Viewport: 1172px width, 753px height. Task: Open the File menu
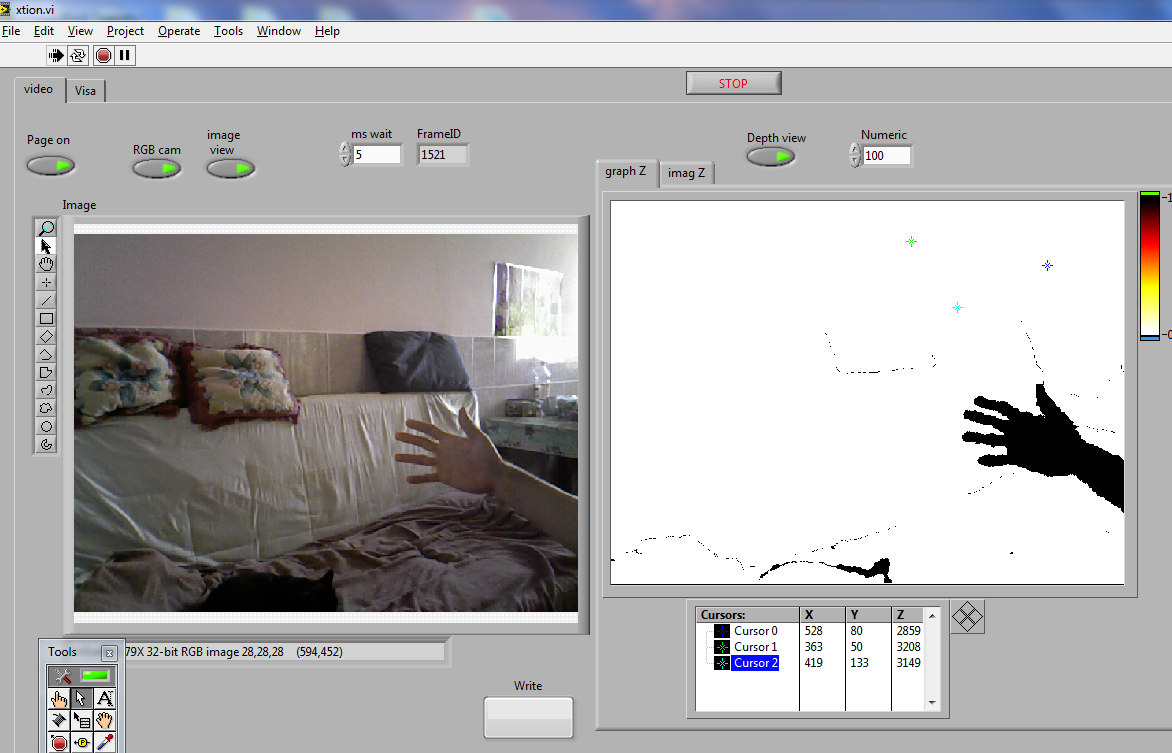(x=11, y=31)
